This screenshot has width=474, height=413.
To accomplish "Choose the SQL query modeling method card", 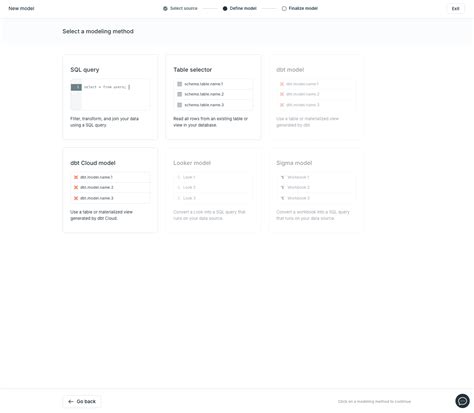I will (110, 97).
